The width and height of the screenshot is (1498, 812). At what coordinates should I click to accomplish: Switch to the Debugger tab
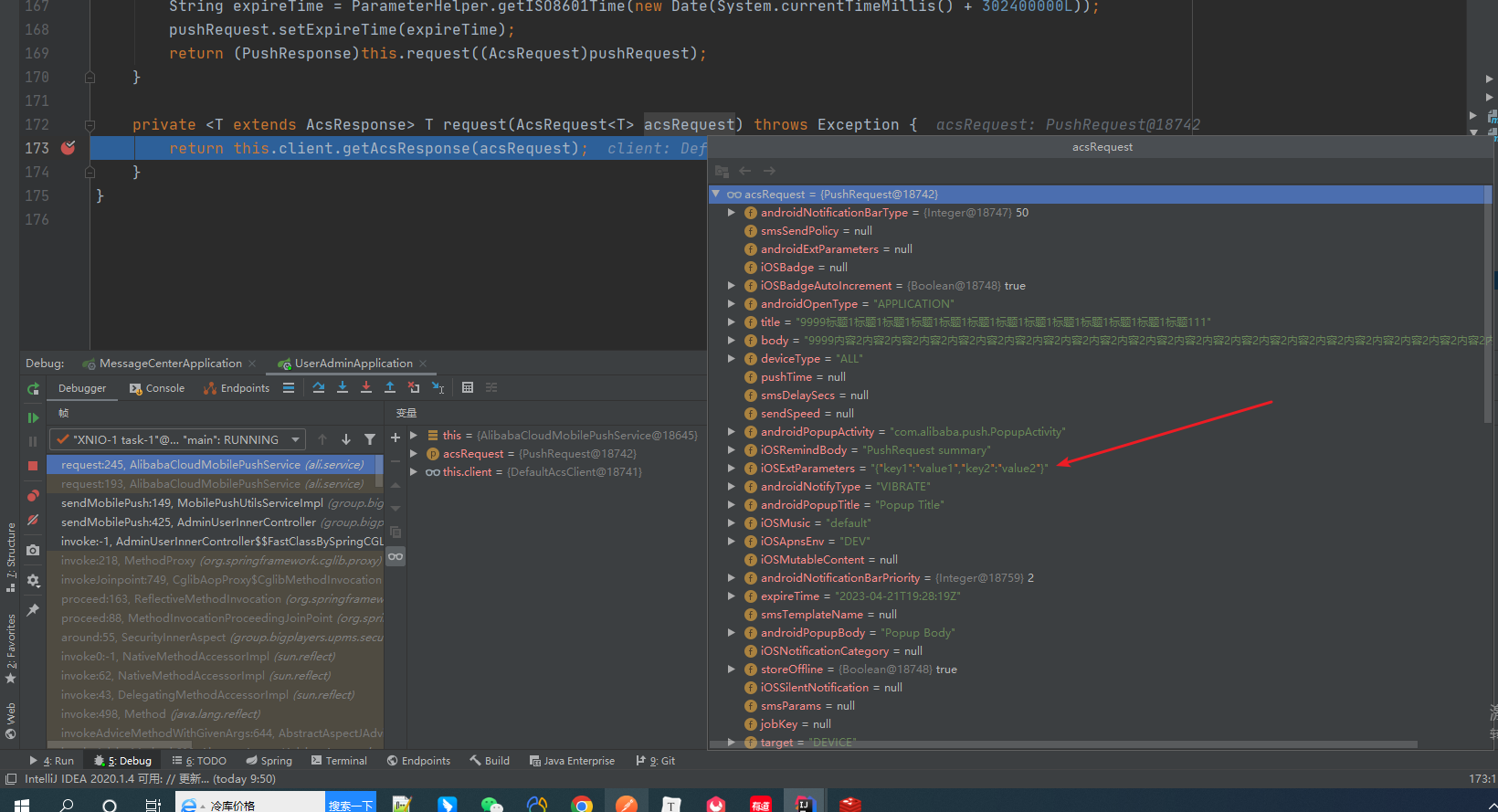82,388
